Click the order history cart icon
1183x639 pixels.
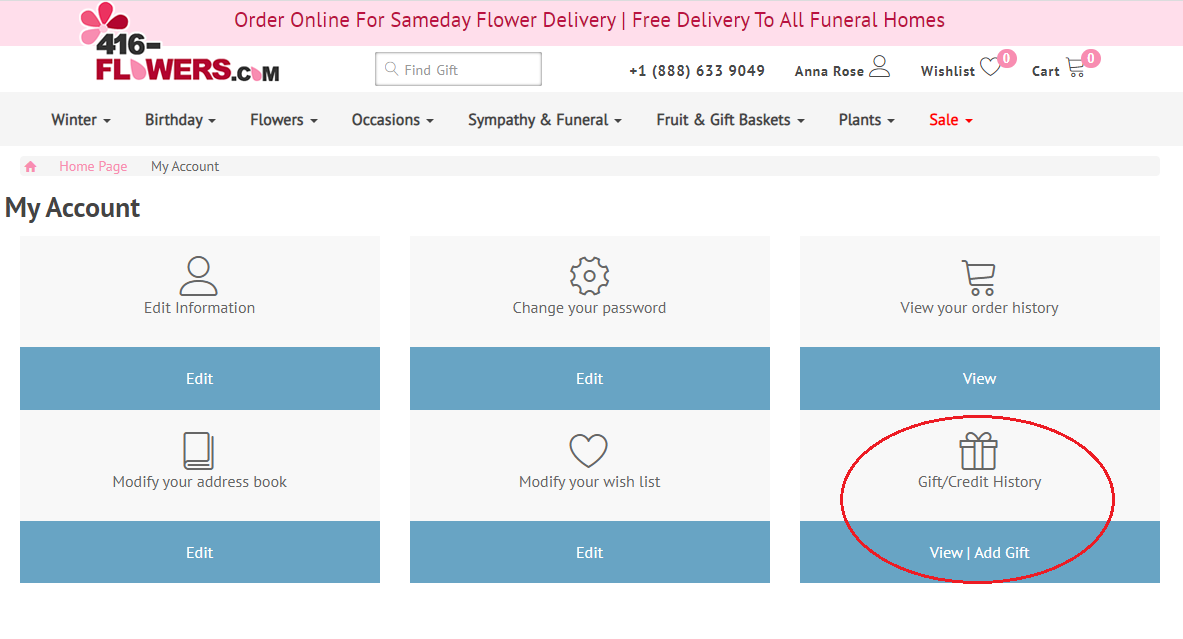[979, 277]
